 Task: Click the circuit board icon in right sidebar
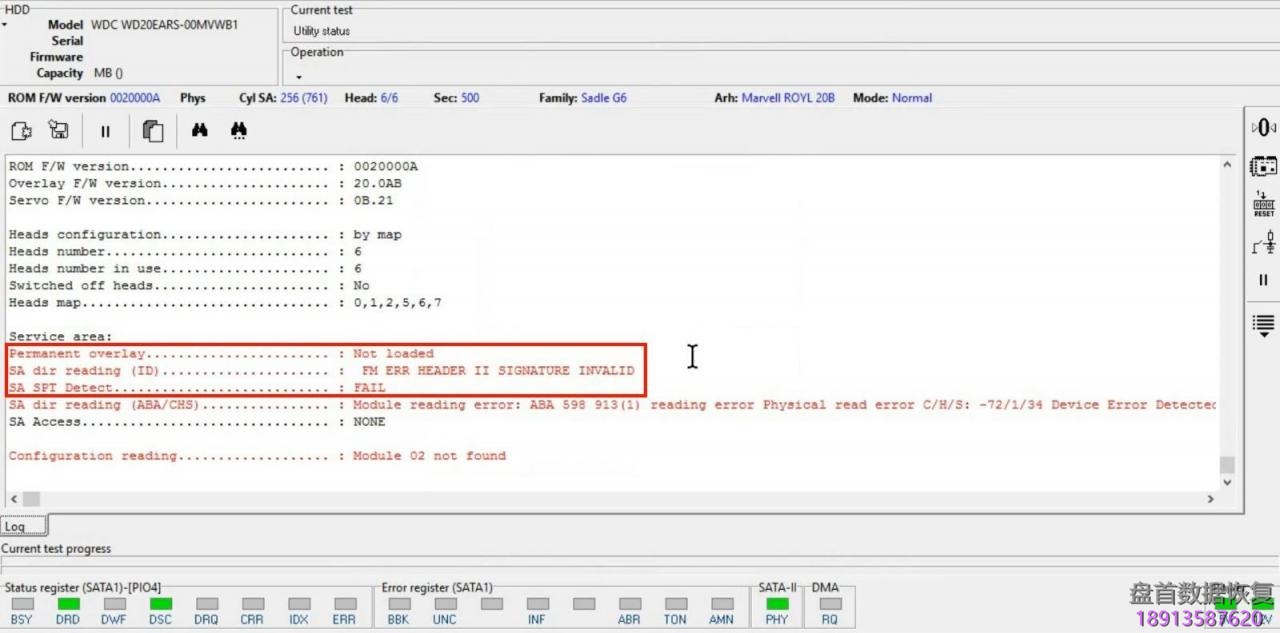[x=1264, y=166]
